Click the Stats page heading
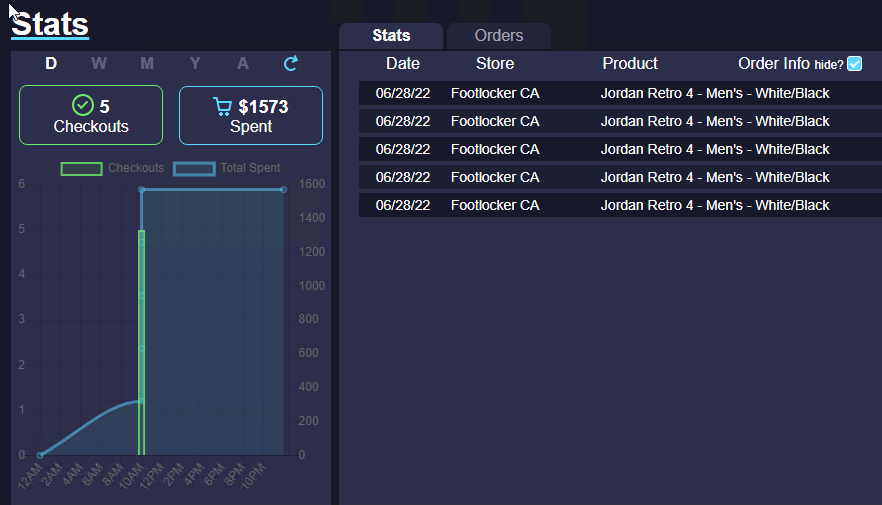The image size is (882, 505). [50, 25]
